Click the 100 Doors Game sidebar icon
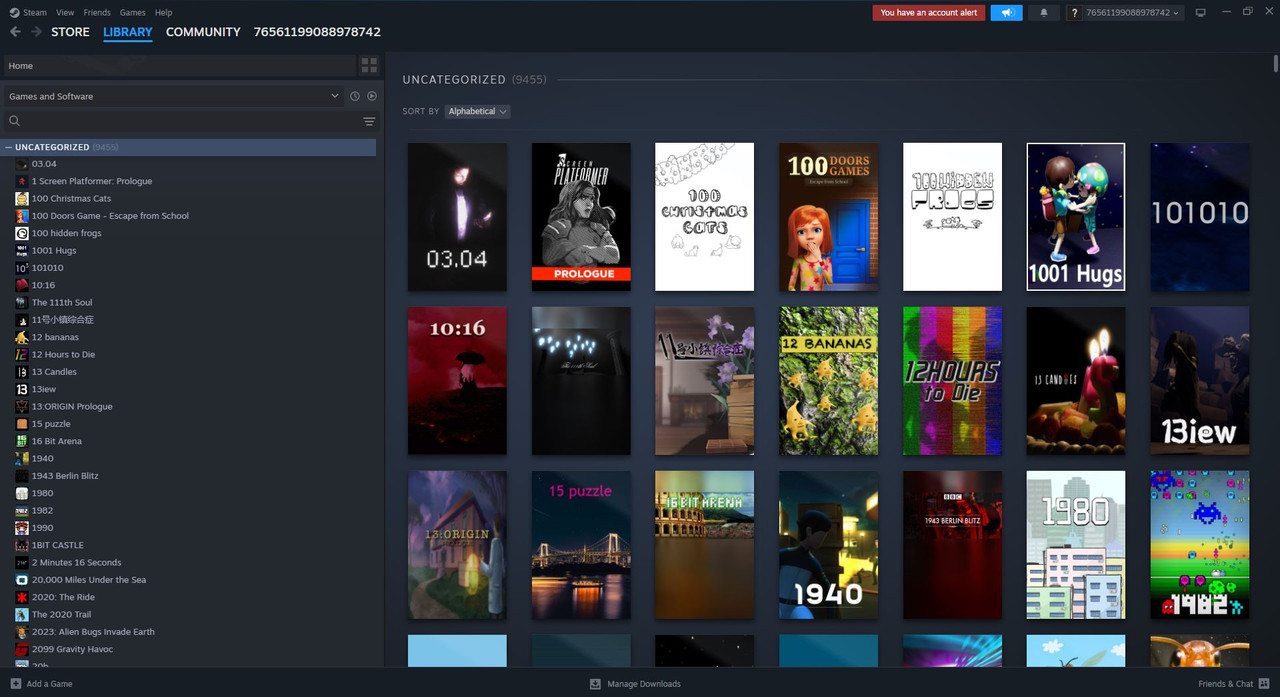 coord(22,216)
